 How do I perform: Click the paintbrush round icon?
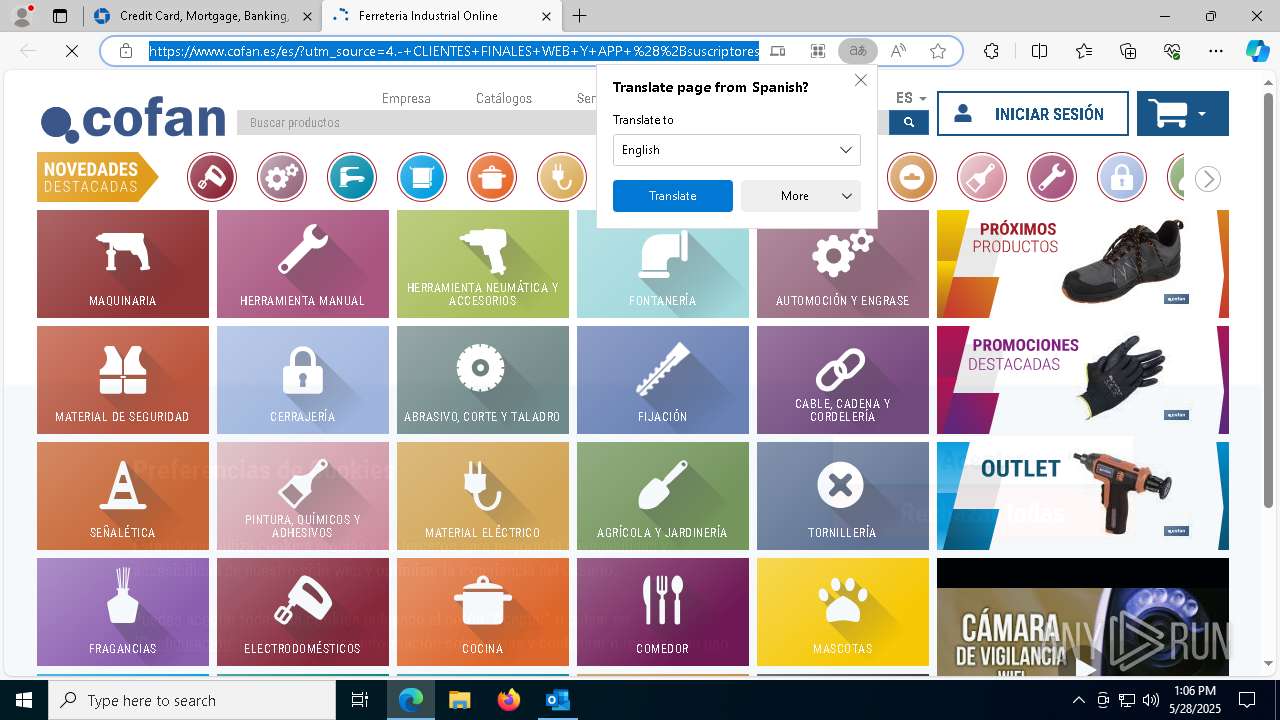point(982,178)
